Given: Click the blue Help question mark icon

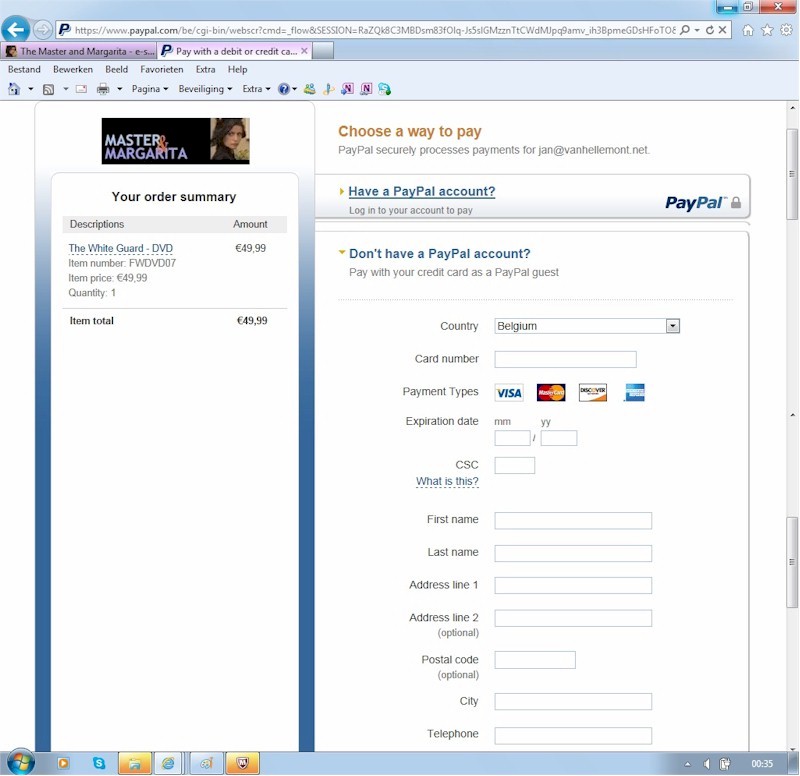Looking at the screenshot, I should pos(284,89).
